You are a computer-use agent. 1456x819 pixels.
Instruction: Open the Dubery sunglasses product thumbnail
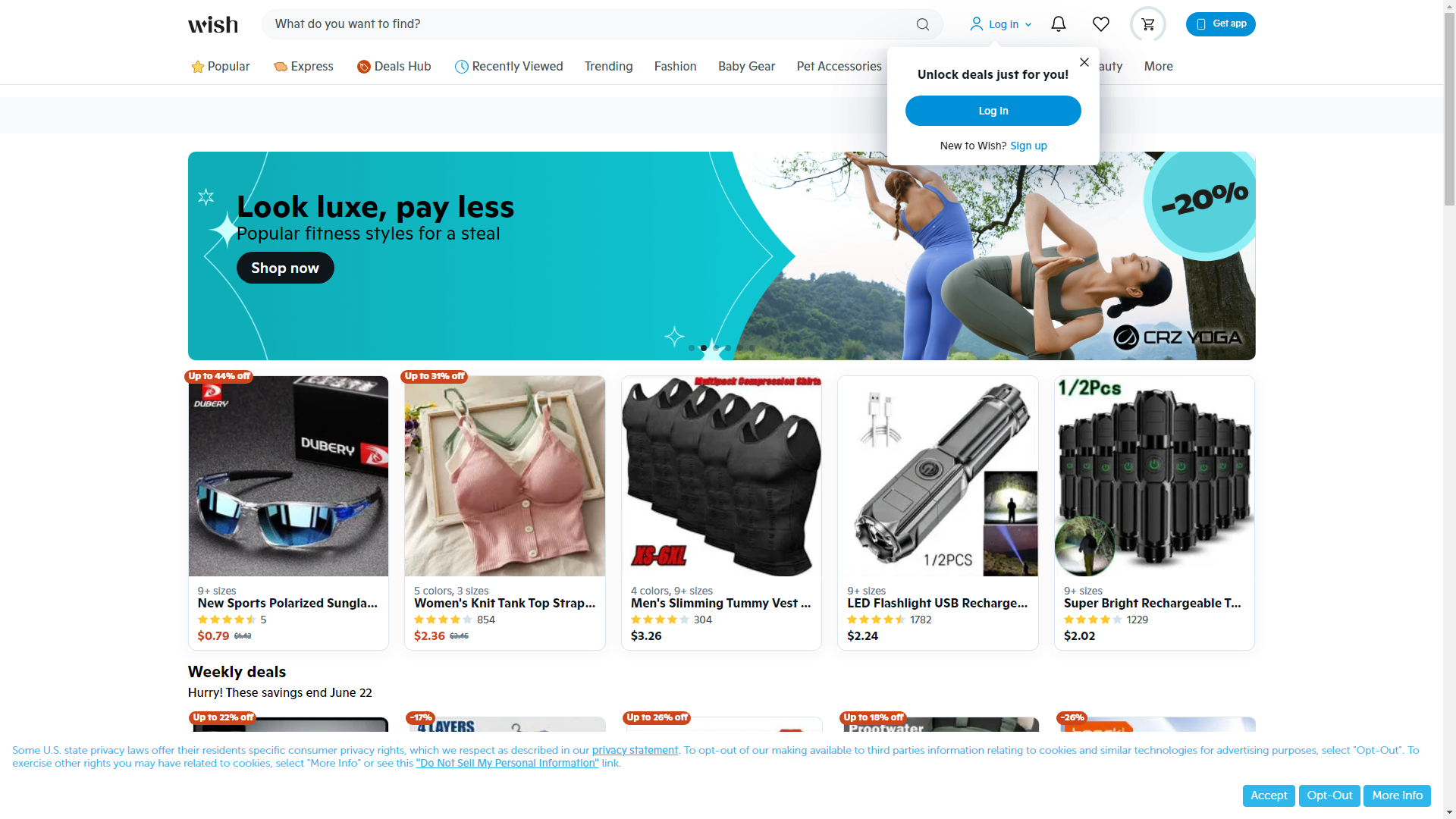[x=288, y=476]
